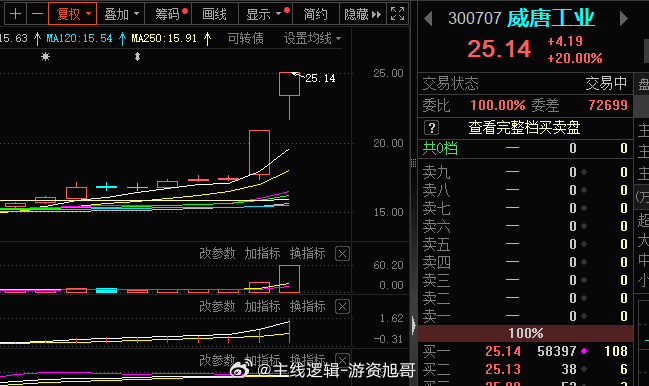Viewport: 649px width, 386px height.
Task: Click the magenta diamond next to 58397
Action: coord(584,351)
